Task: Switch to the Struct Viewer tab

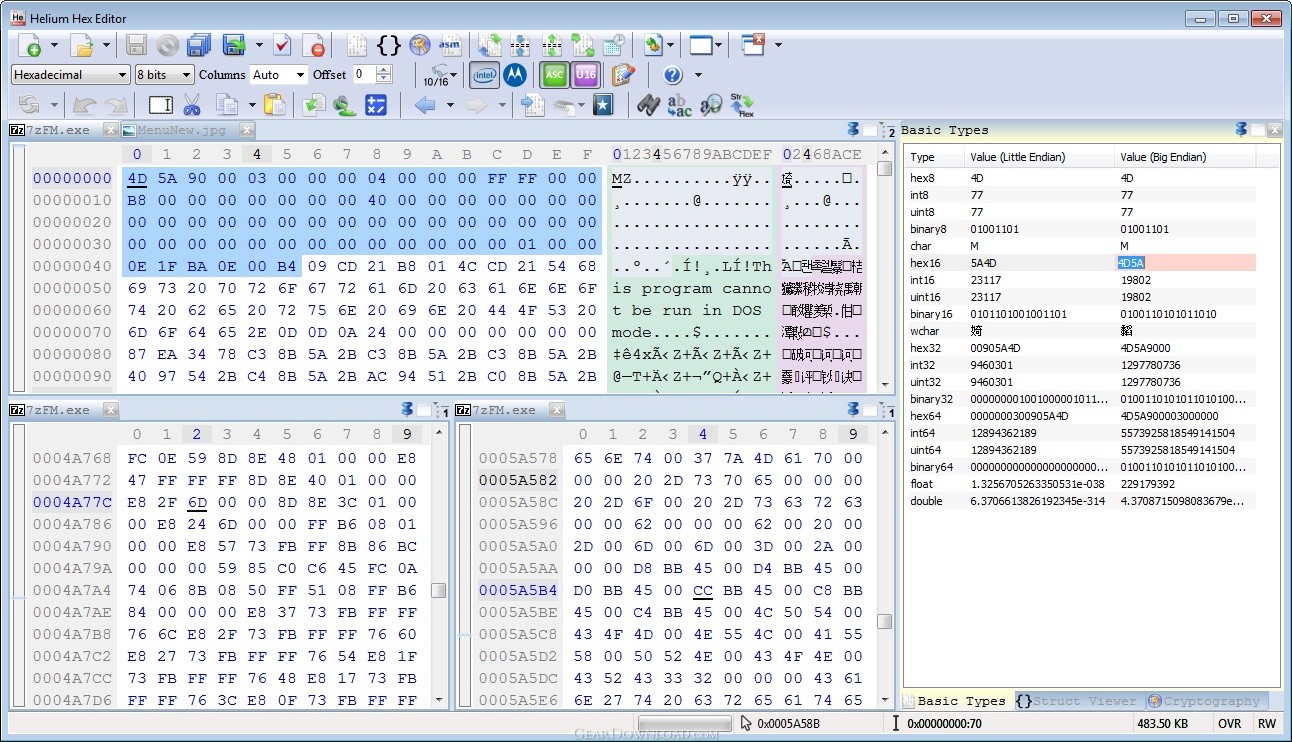Action: (1077, 701)
